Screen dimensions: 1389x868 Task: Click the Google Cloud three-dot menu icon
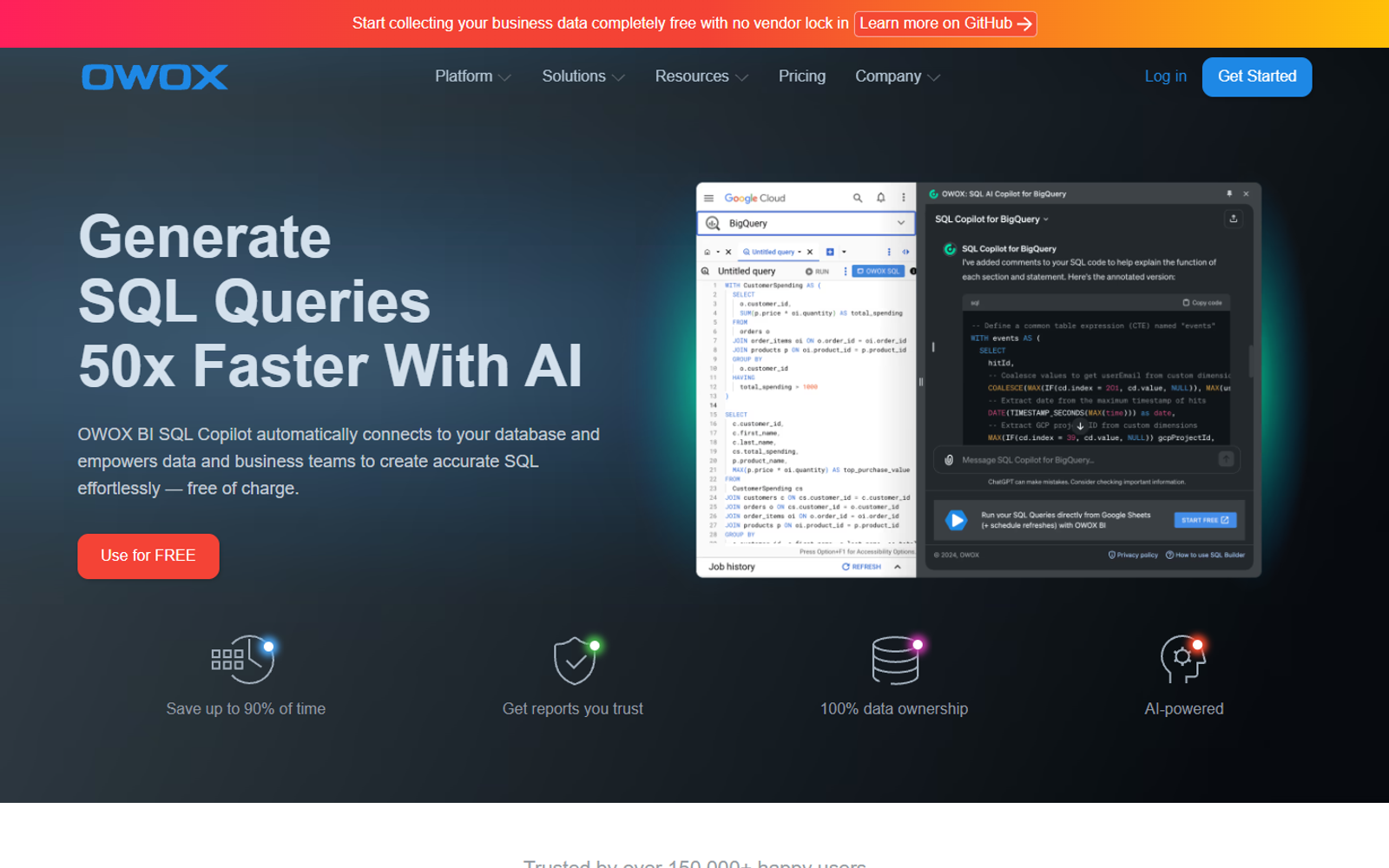tap(904, 198)
